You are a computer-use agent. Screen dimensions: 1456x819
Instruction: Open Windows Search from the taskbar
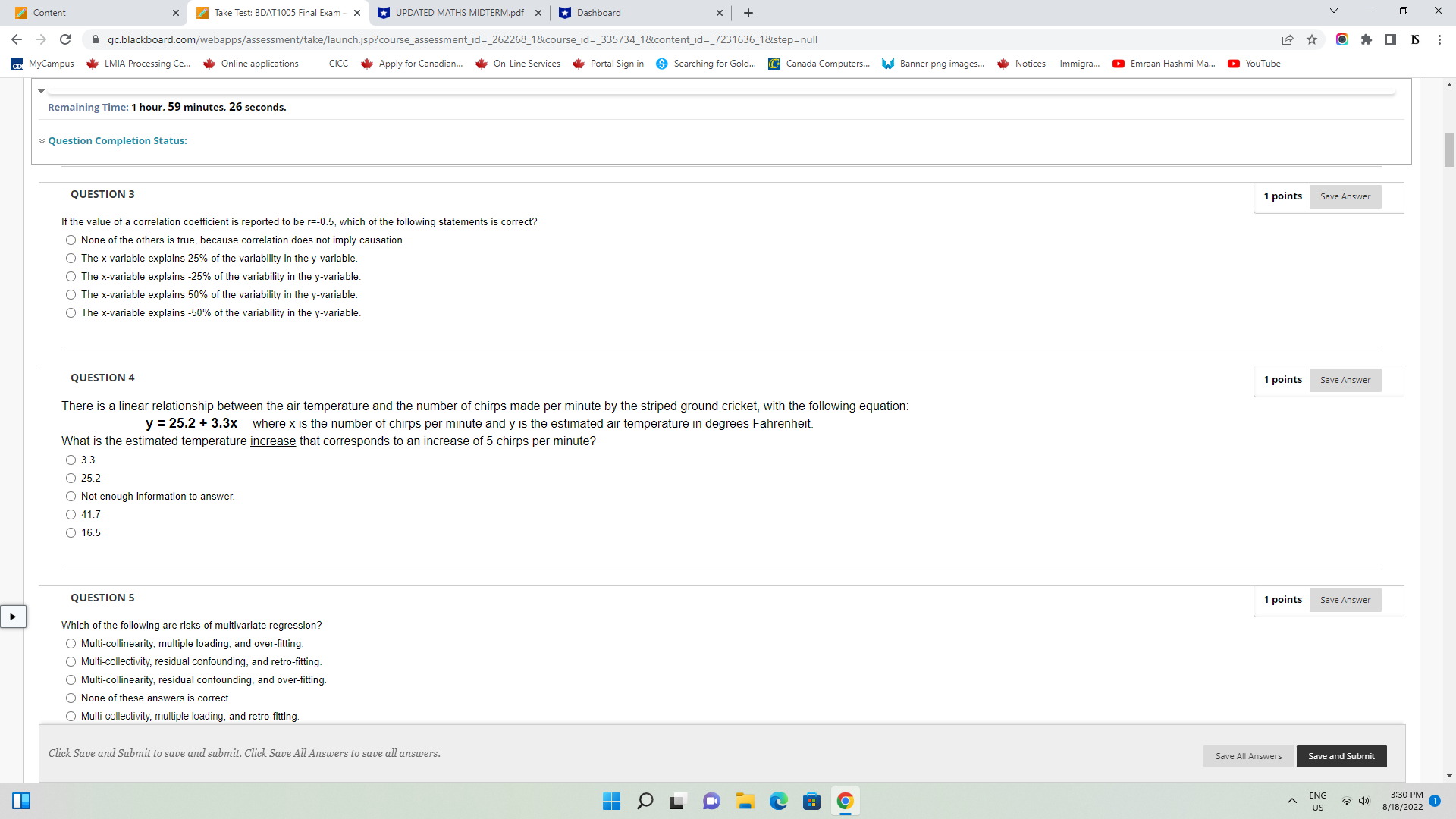(645, 801)
